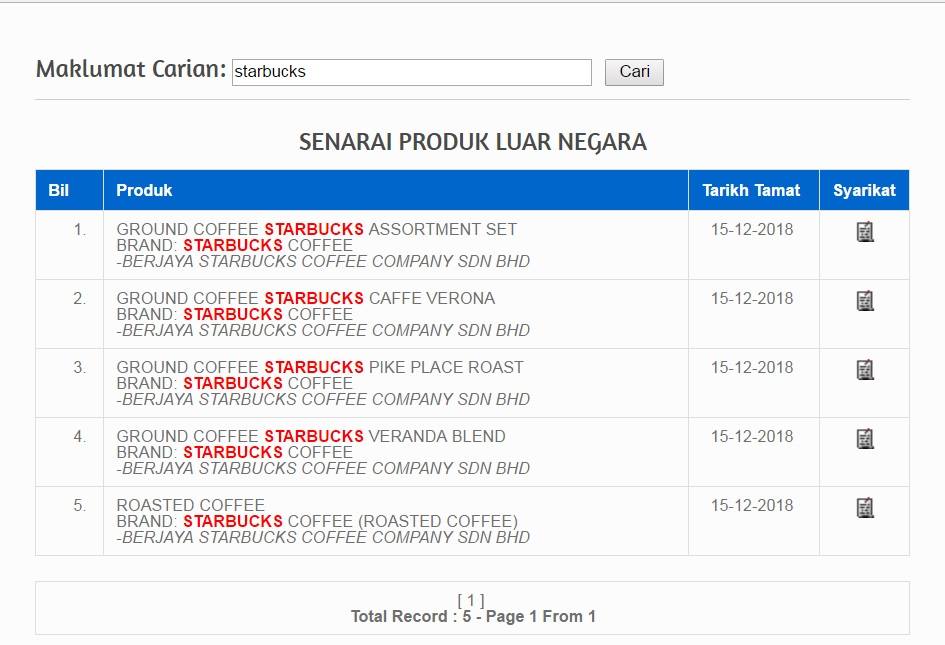This screenshot has width=945, height=645.
Task: Click the Syarikat column header
Action: (x=864, y=190)
